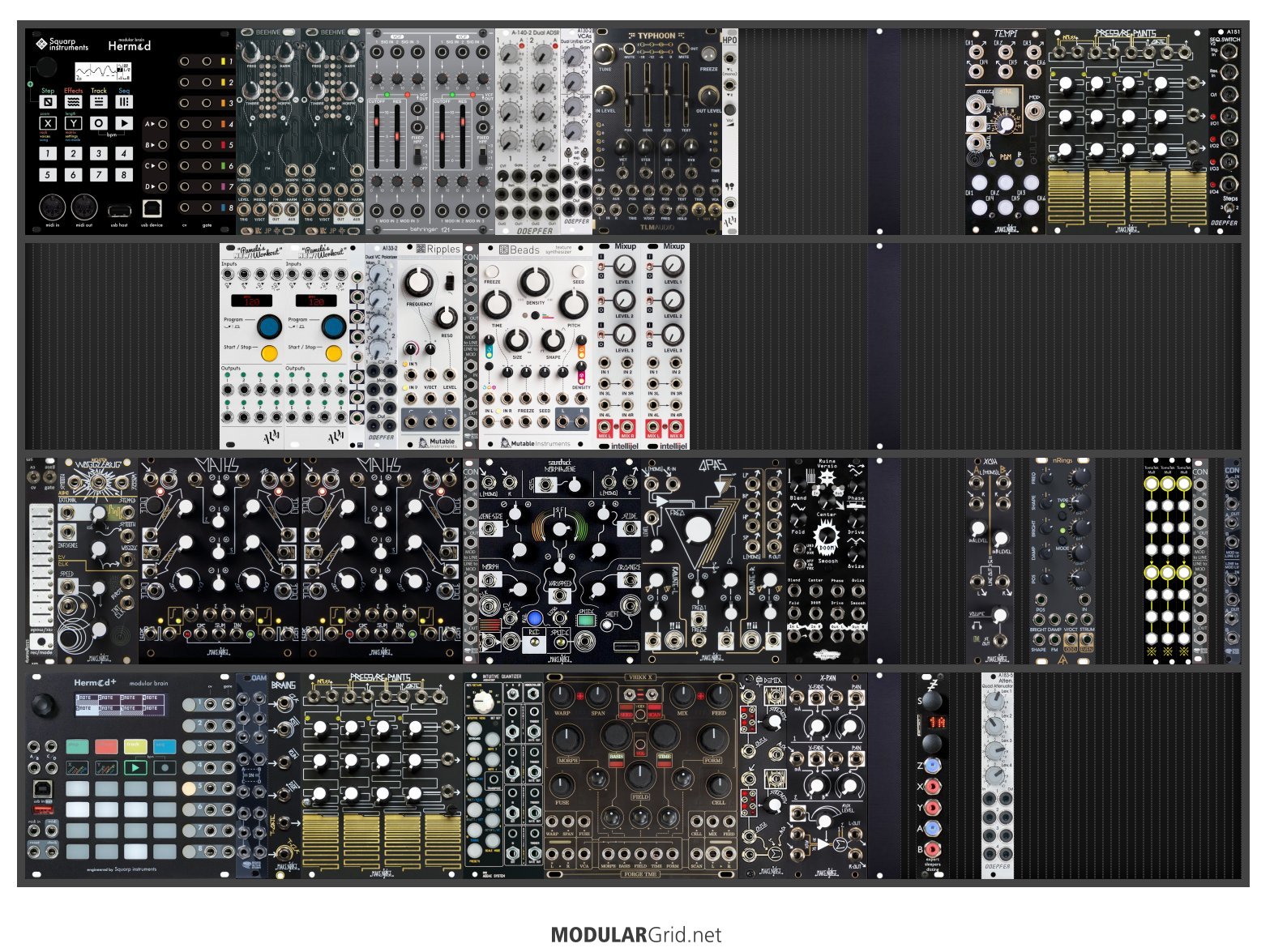The image size is (1274, 952).
Task: Select number button 6 on Hermod
Action: pyautogui.click(x=73, y=174)
